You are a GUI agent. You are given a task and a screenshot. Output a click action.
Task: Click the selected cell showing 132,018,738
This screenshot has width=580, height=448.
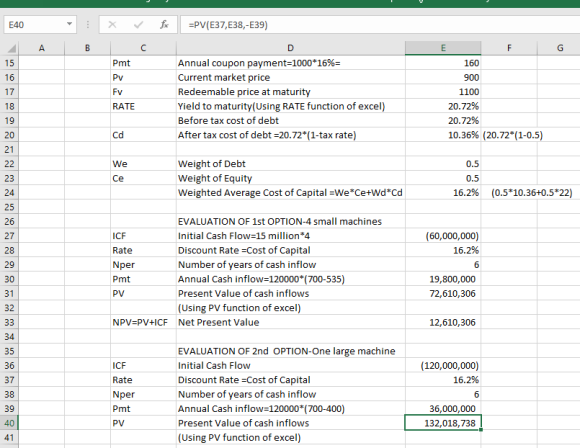[443, 423]
